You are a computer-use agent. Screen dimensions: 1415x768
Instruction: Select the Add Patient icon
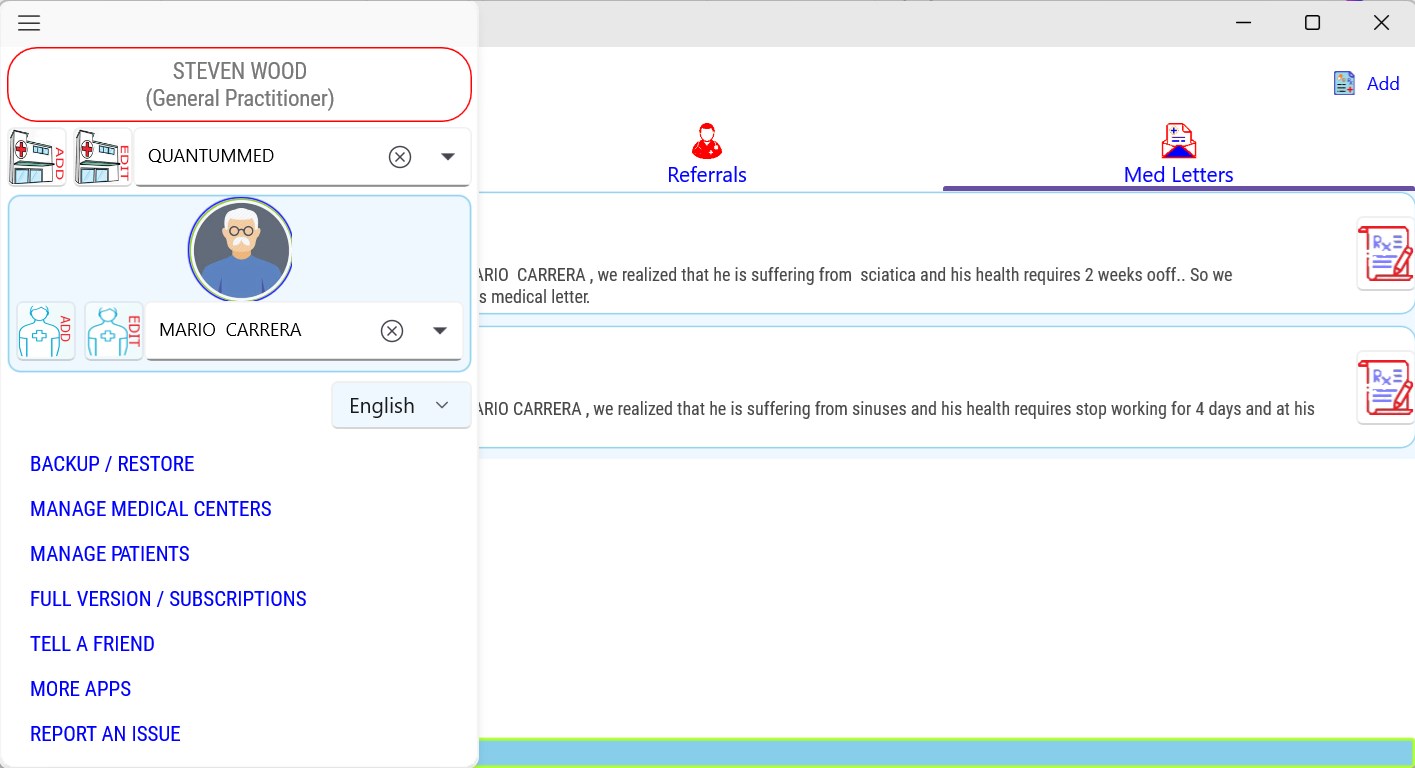(x=45, y=330)
